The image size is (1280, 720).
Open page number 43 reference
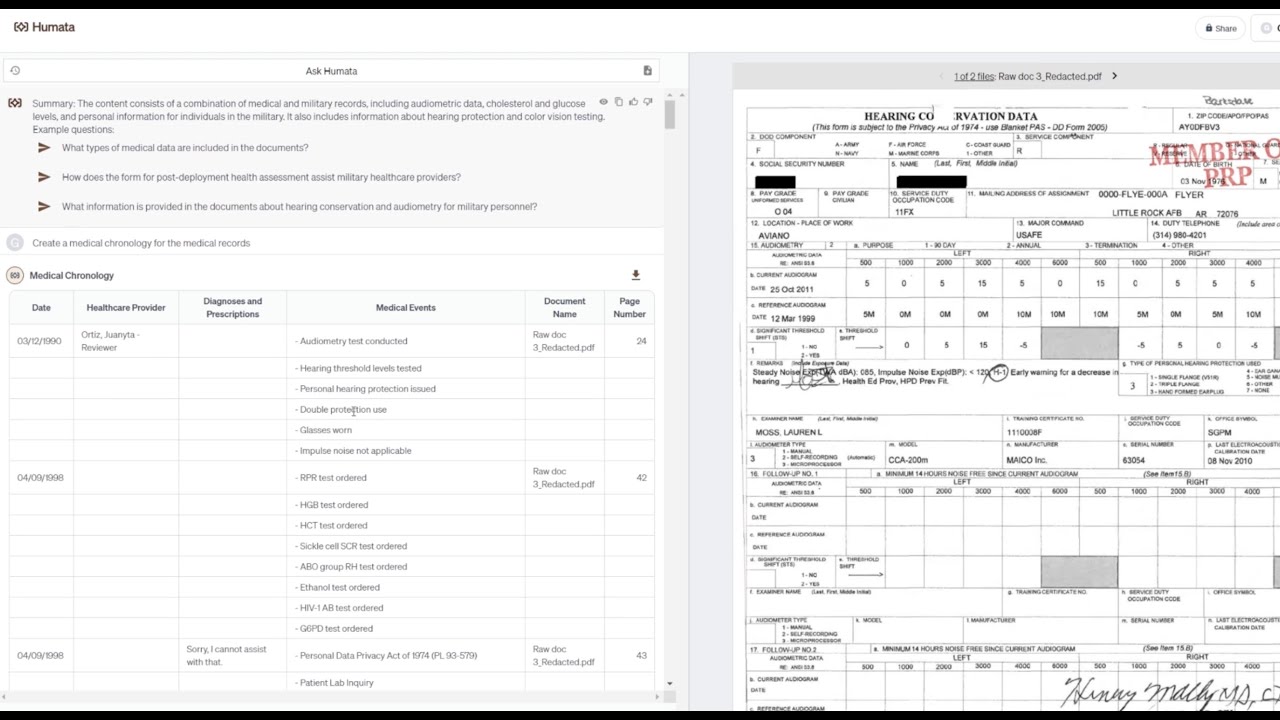641,656
